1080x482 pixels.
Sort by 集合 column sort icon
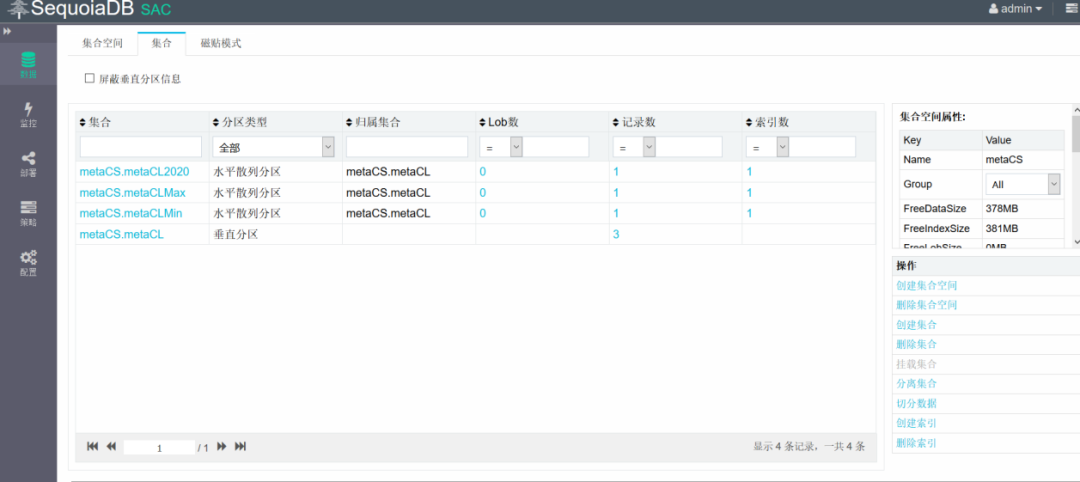[x=83, y=123]
